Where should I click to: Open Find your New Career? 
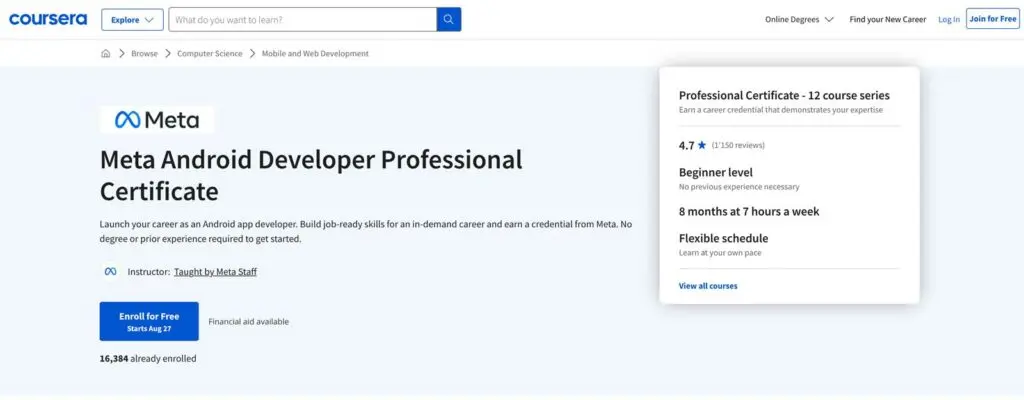[888, 20]
